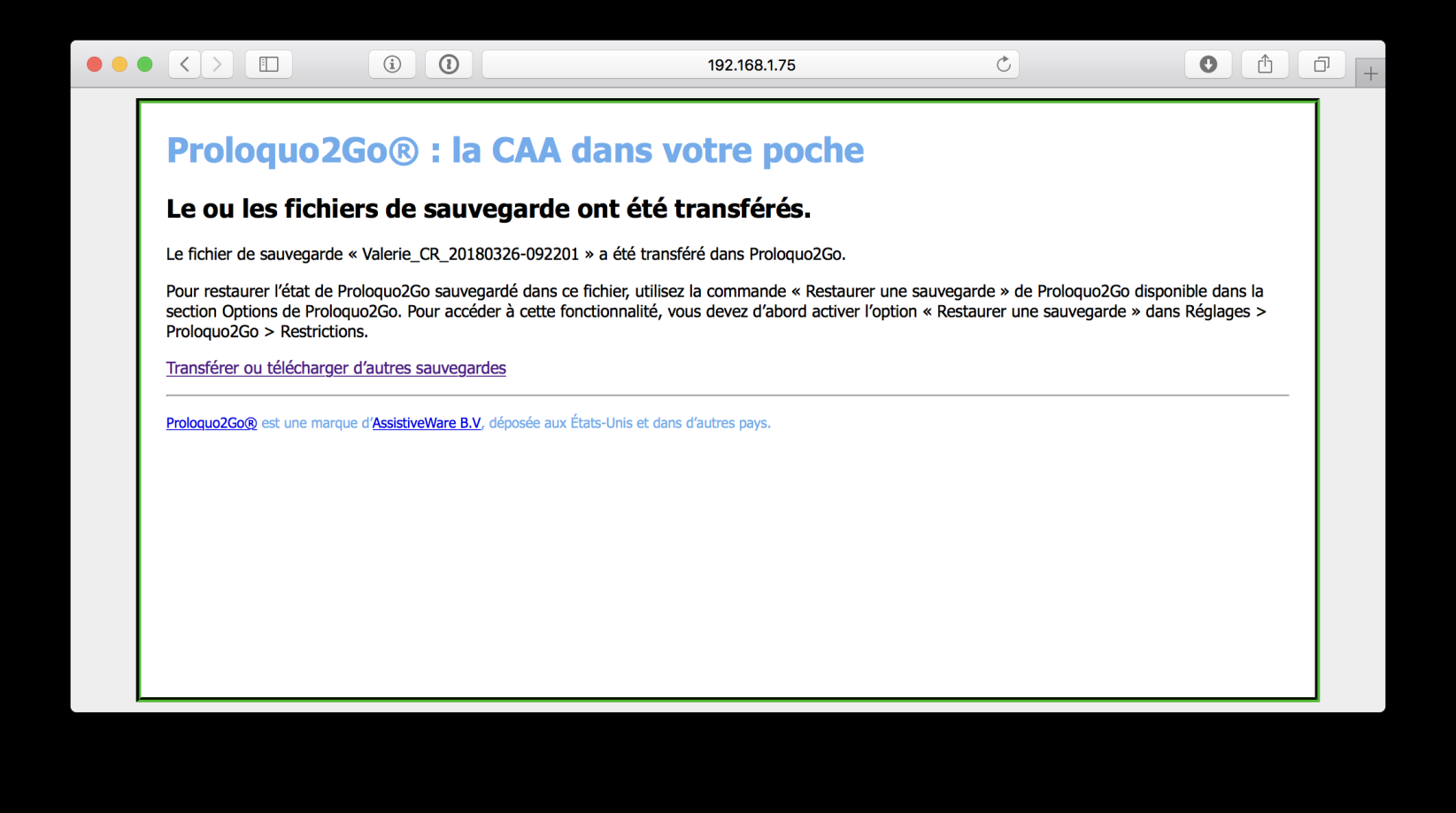Click the text 'déposée aux États-Unis et dans d'autres pays.'
The image size is (1456, 813).
pos(629,423)
